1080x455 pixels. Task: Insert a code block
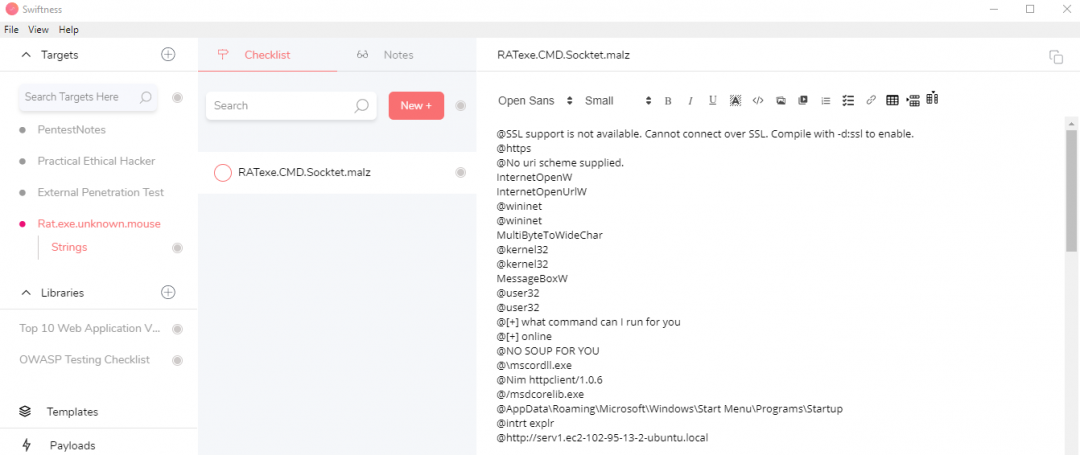(x=758, y=100)
